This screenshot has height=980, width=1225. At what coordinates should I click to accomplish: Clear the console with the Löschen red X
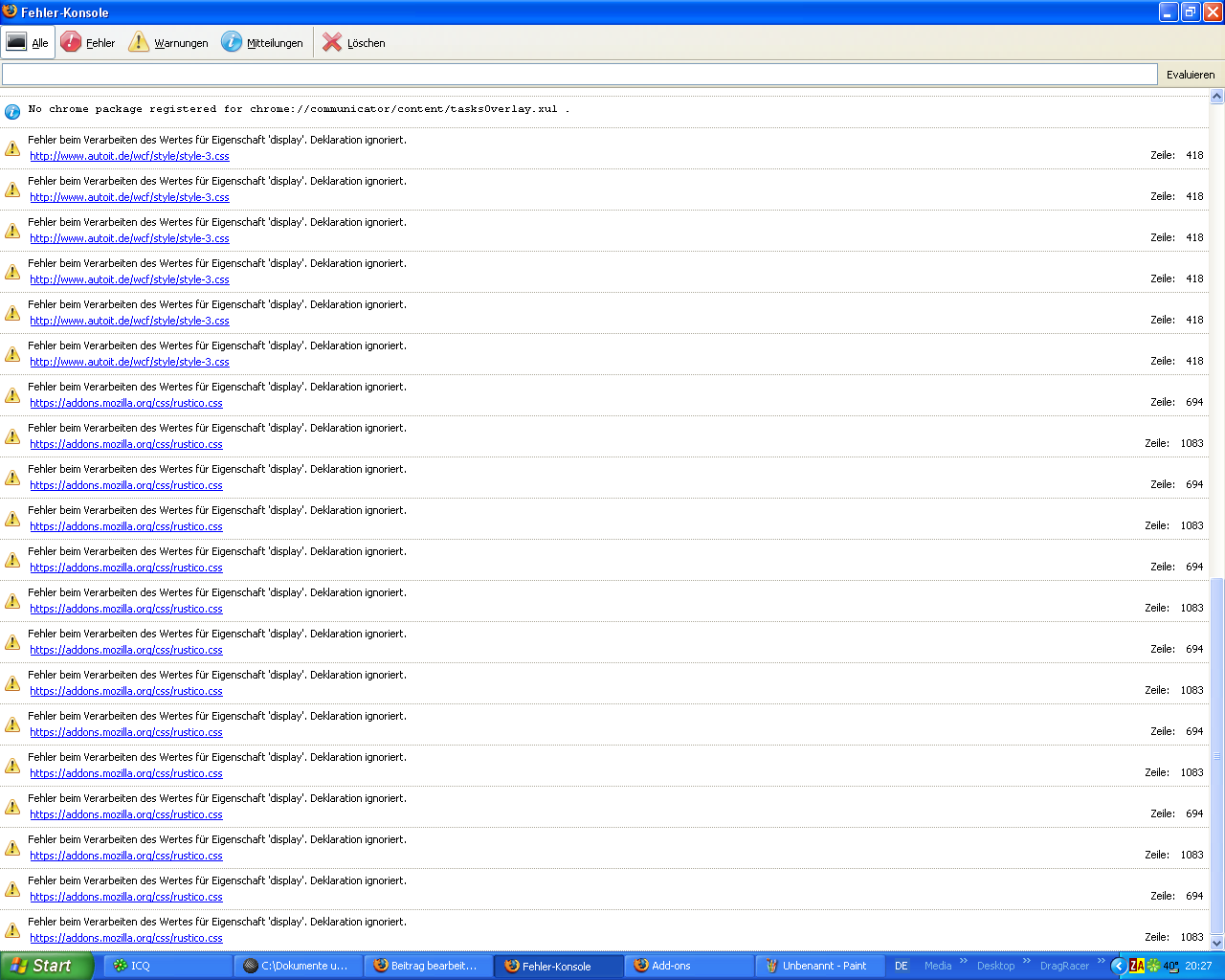point(332,42)
